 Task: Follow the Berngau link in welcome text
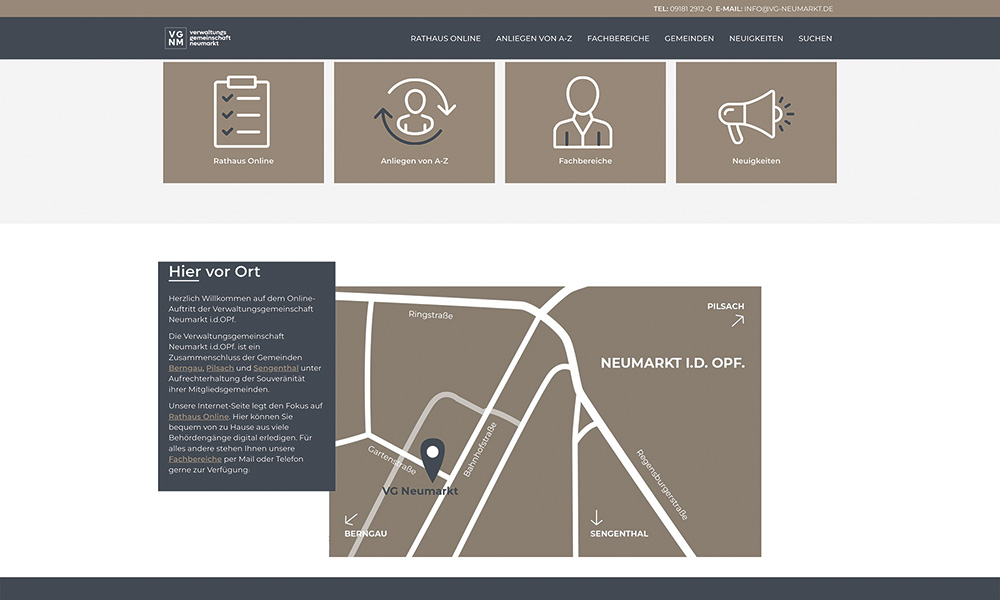(185, 368)
